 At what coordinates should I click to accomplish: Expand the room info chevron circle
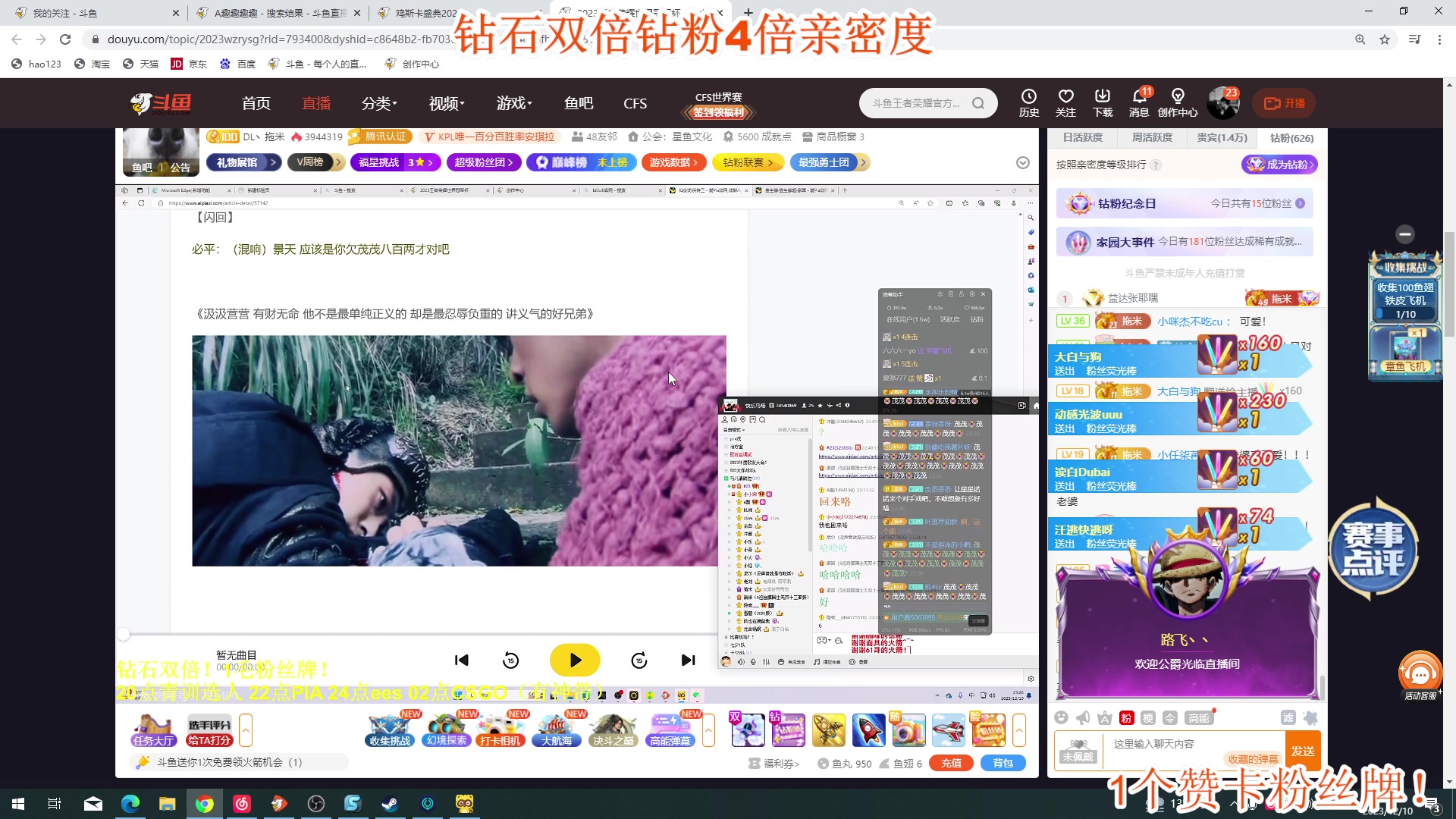tap(1022, 162)
